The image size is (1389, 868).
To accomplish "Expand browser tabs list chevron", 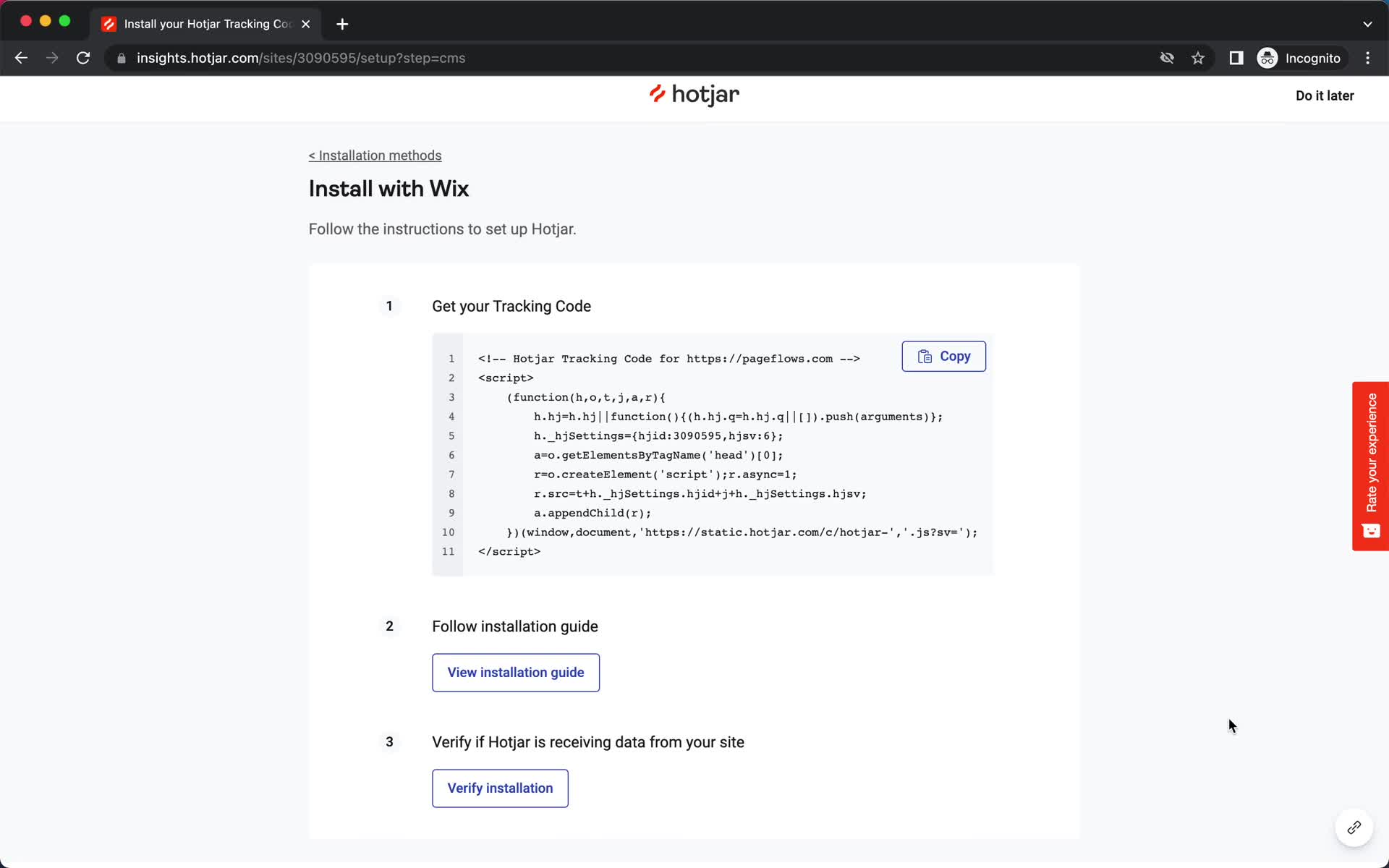I will click(x=1367, y=23).
